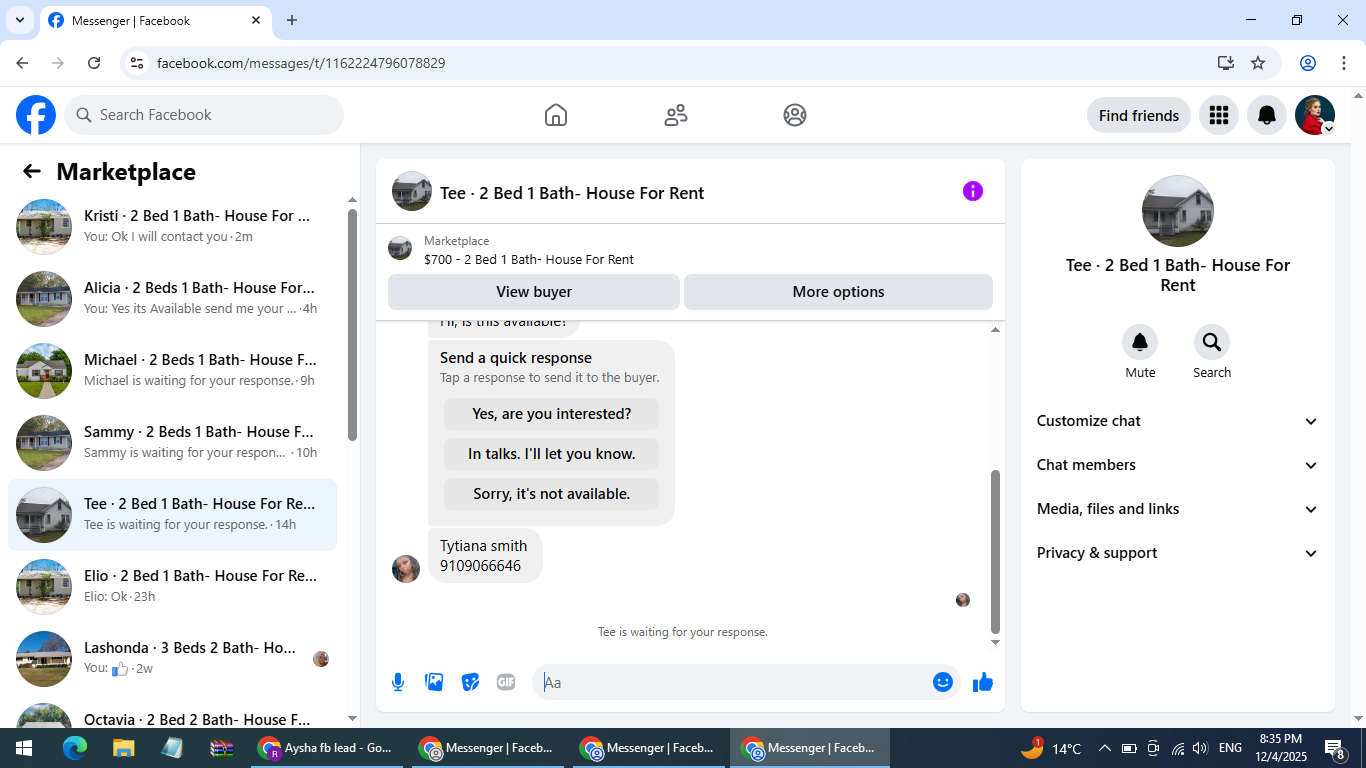Open the Michael 2 Beds 1 Bath conversation

pyautogui.click(x=172, y=371)
